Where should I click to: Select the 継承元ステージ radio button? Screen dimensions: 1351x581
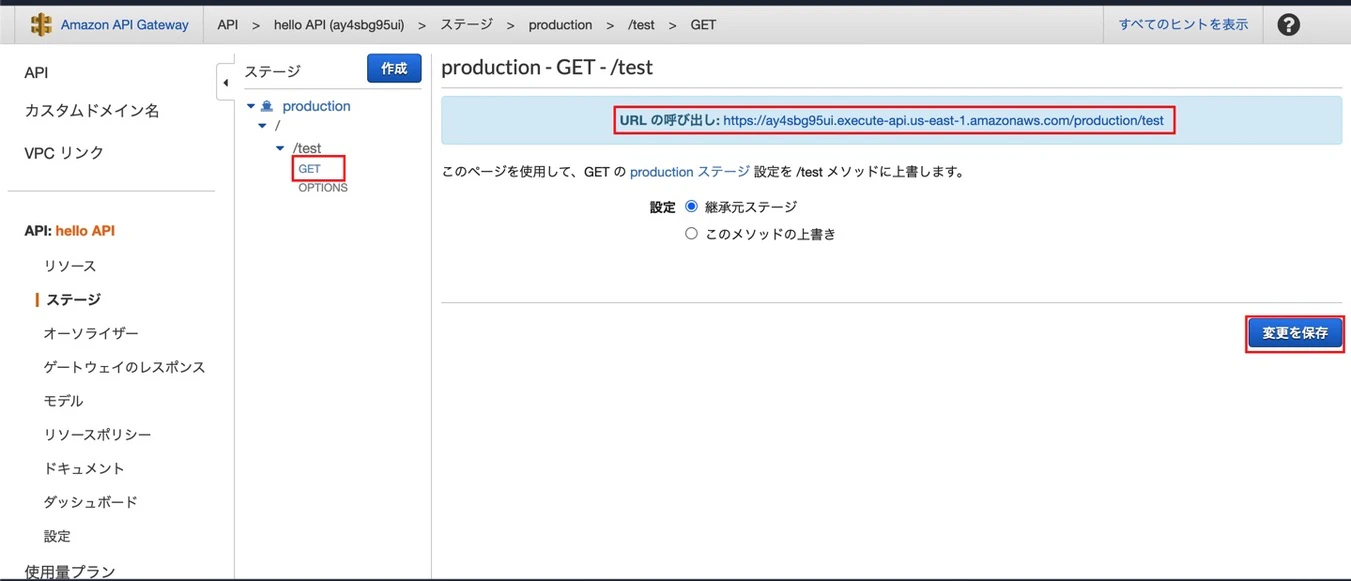pyautogui.click(x=691, y=207)
